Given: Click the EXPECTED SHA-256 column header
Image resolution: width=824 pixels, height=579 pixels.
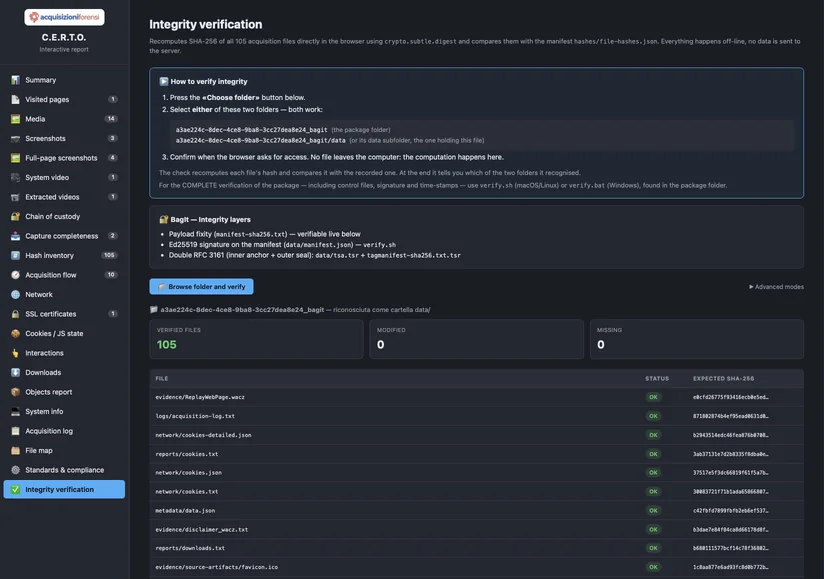Looking at the screenshot, I should pos(723,378).
